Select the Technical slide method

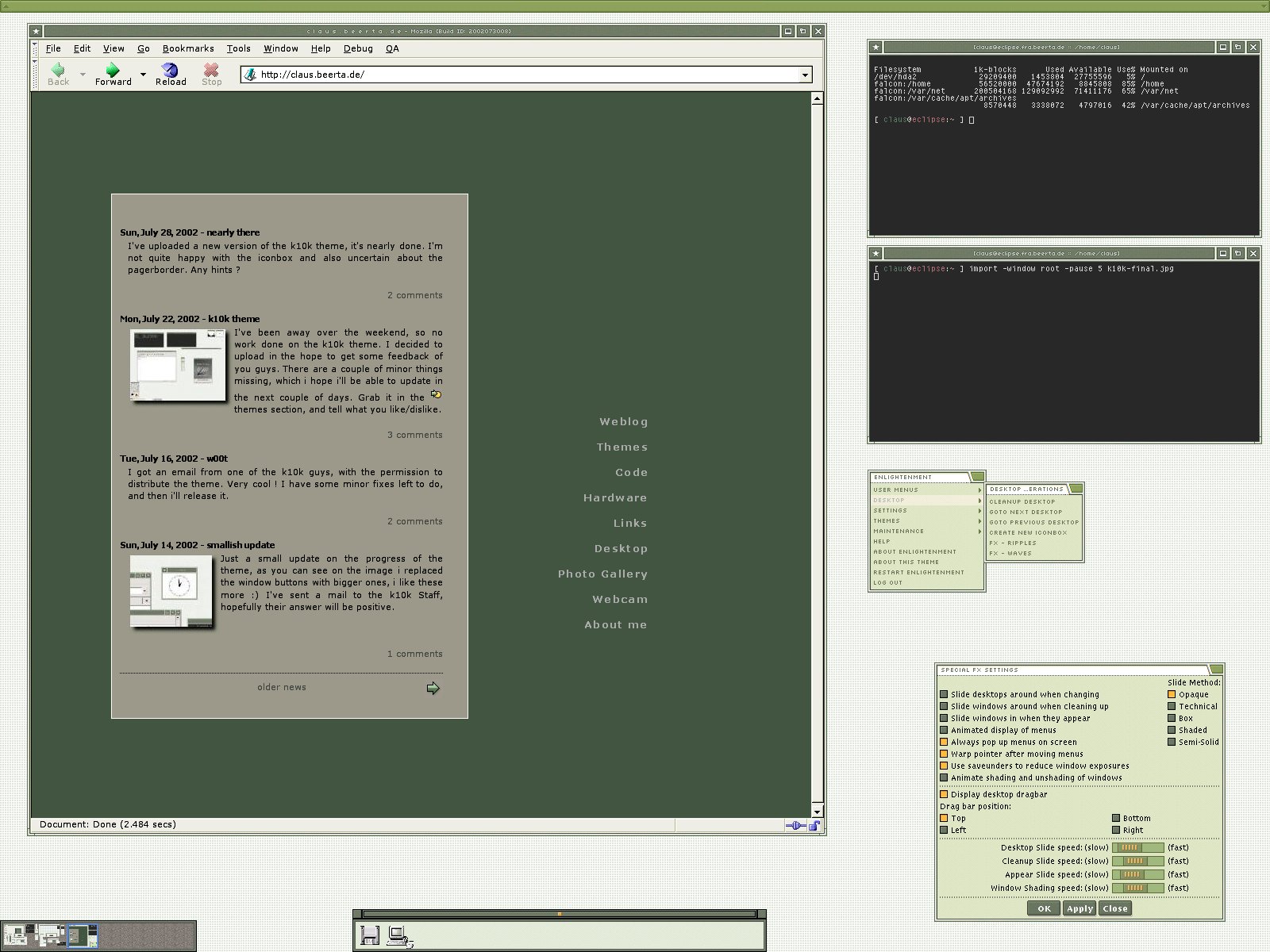pos(1172,707)
